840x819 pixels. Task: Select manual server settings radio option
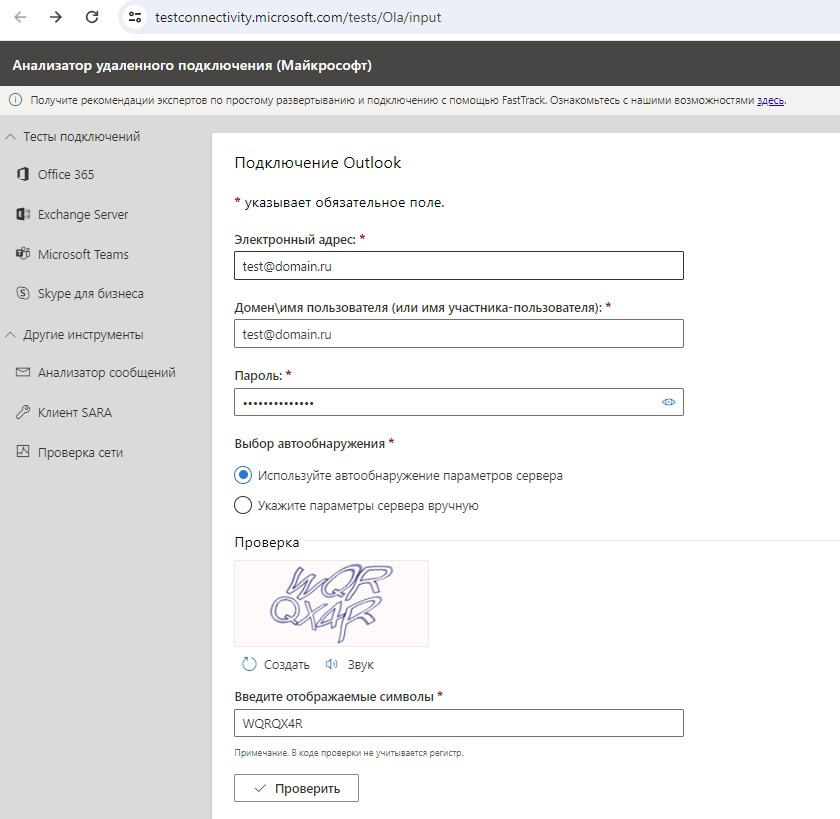[x=242, y=505]
